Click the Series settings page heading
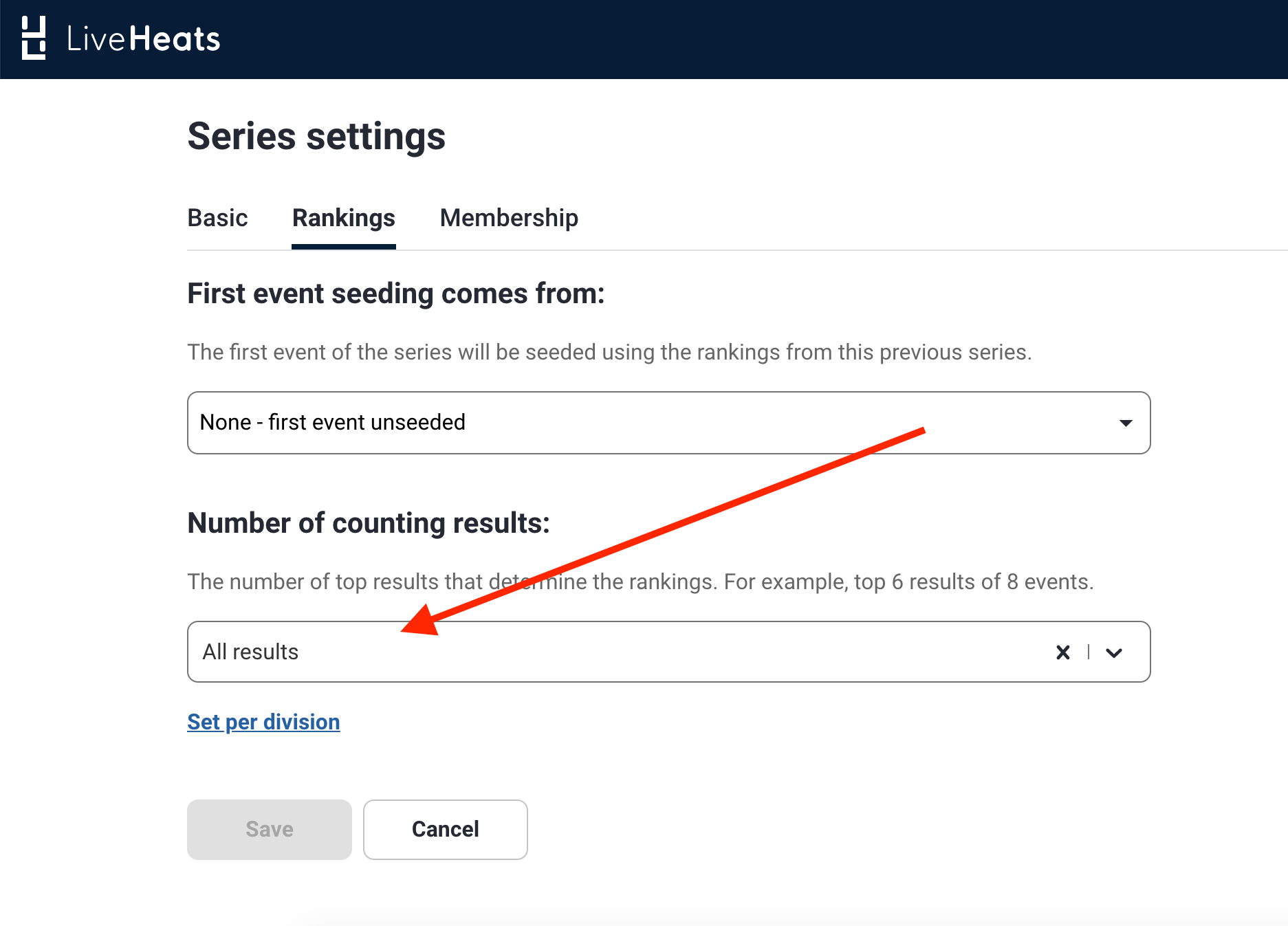 click(x=316, y=136)
